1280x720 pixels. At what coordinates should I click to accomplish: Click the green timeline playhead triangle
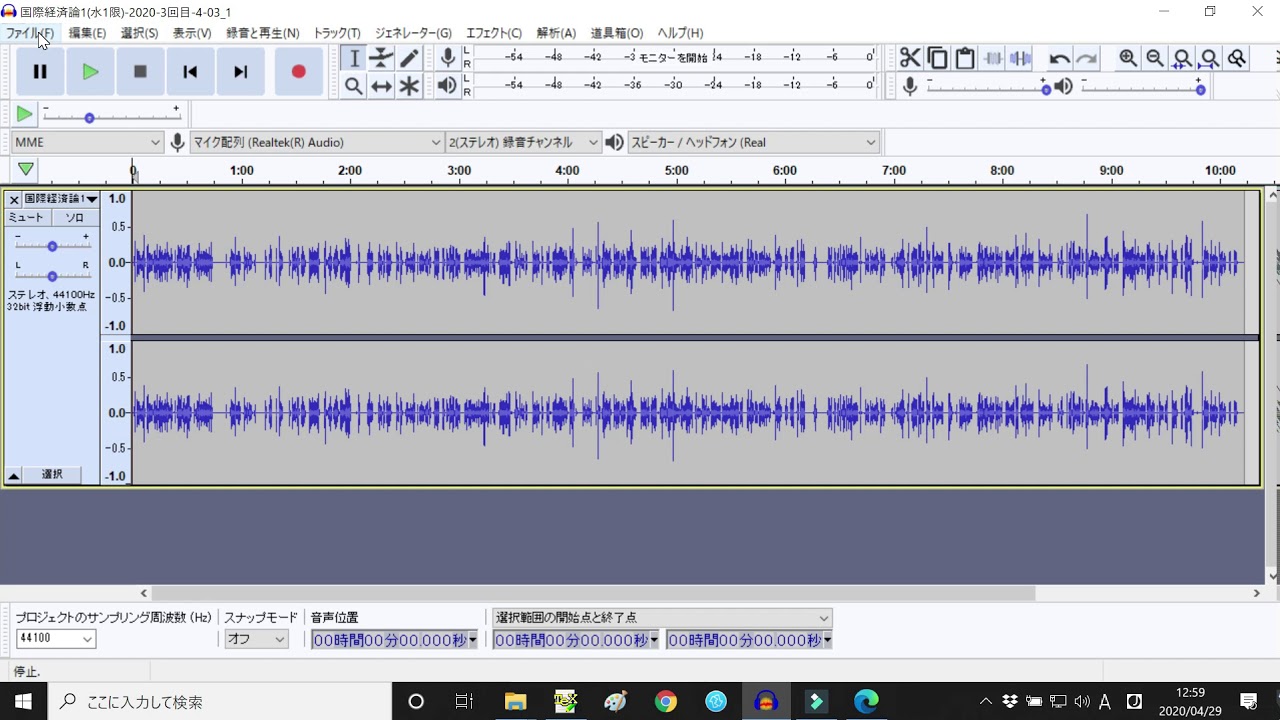click(x=25, y=169)
